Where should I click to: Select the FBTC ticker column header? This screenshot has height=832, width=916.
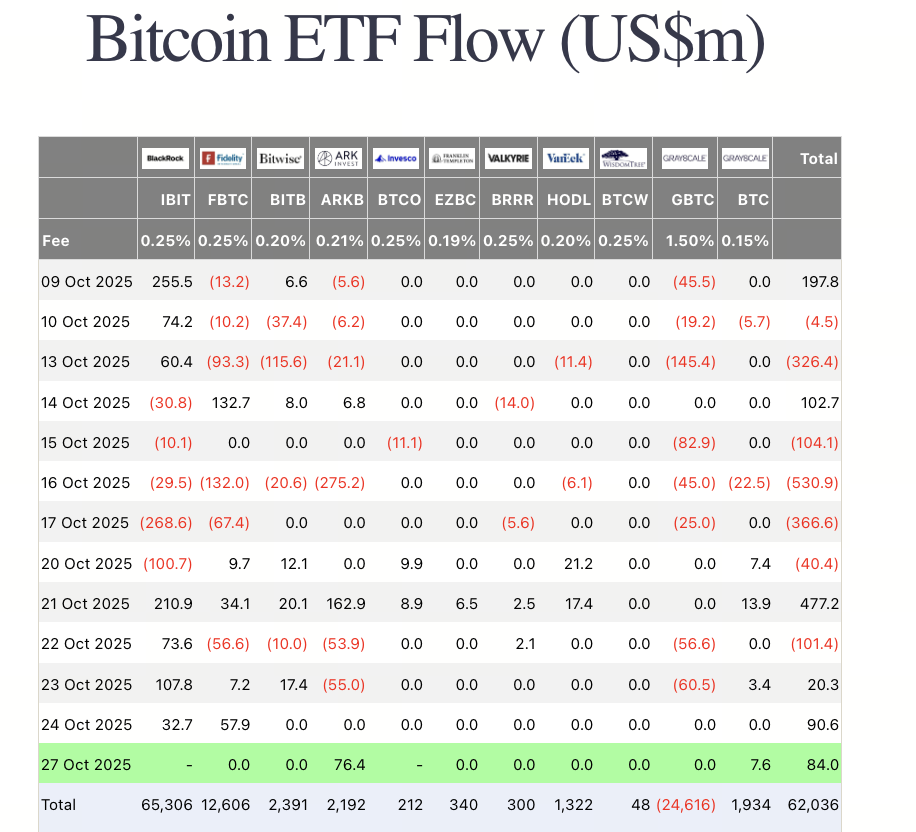pyautogui.click(x=226, y=200)
